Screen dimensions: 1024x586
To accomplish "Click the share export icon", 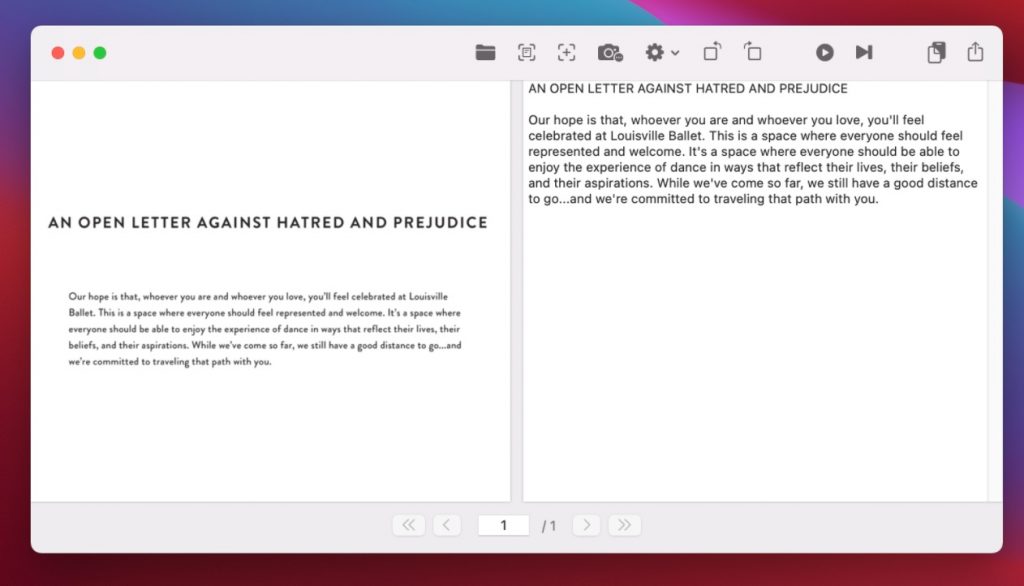I will [x=975, y=52].
